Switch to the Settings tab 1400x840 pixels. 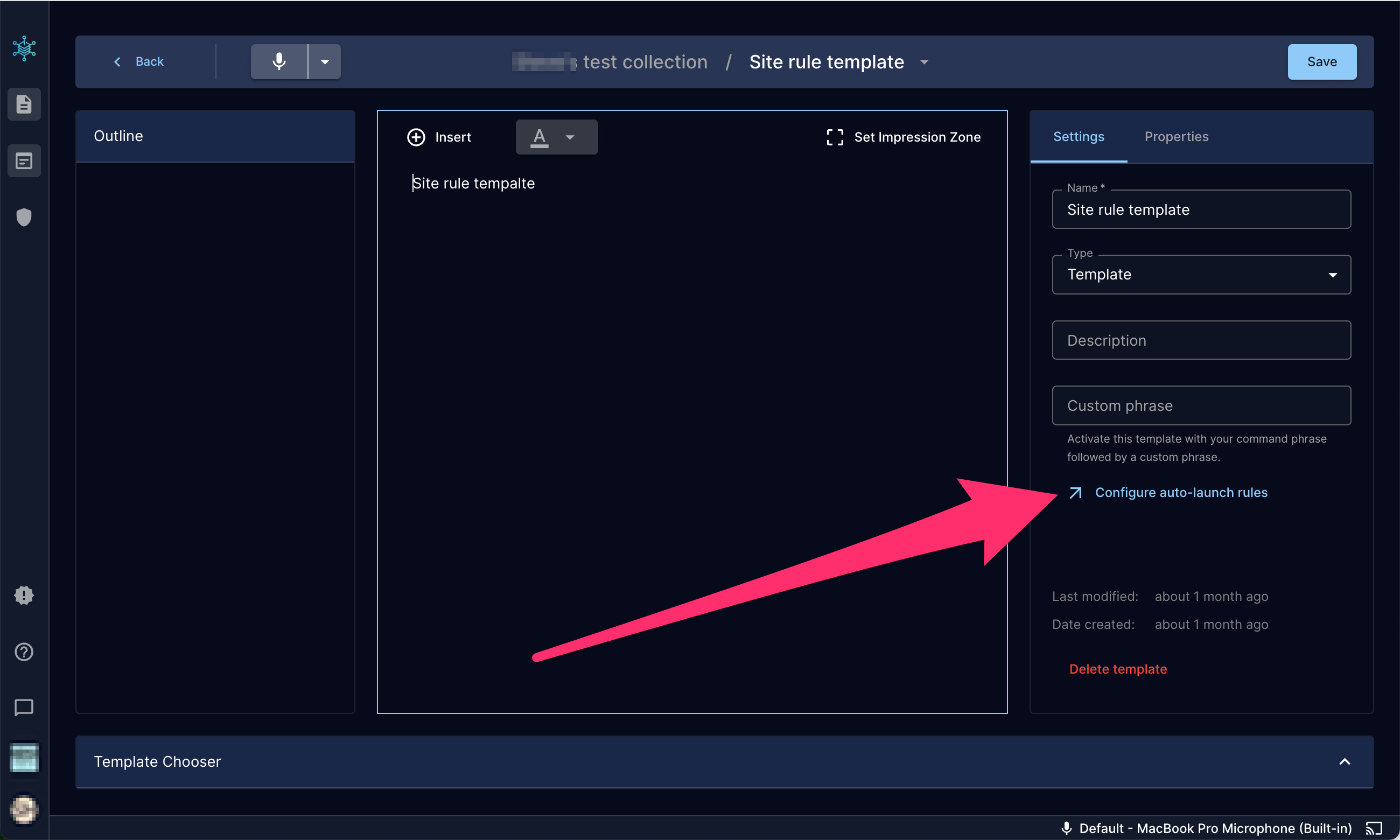click(x=1079, y=136)
